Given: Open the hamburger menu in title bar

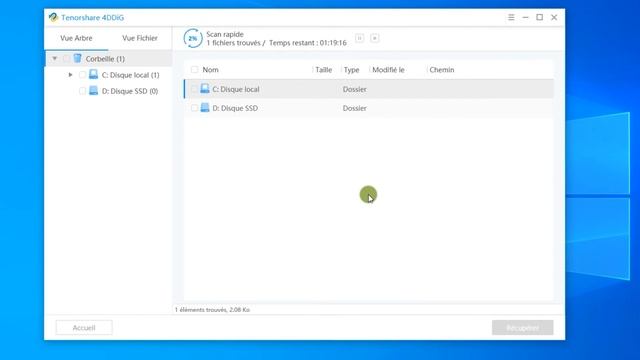Looking at the screenshot, I should 511,17.
